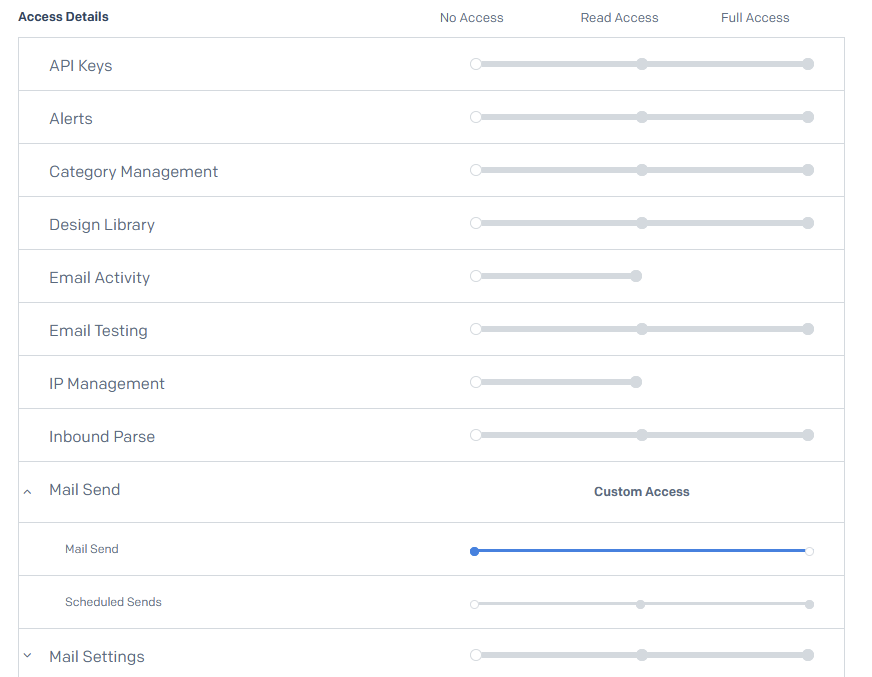Set Email Testing to Full Access
Viewport: 872px width, 677px height.
(x=808, y=329)
